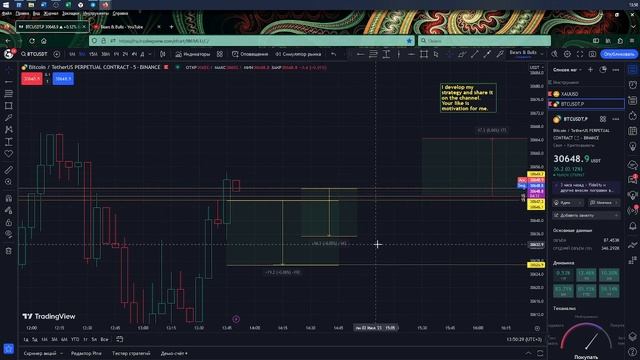Screen dimensions: 640x360
Task: Open go-to-date calendar icon
Action: (x=119, y=339)
